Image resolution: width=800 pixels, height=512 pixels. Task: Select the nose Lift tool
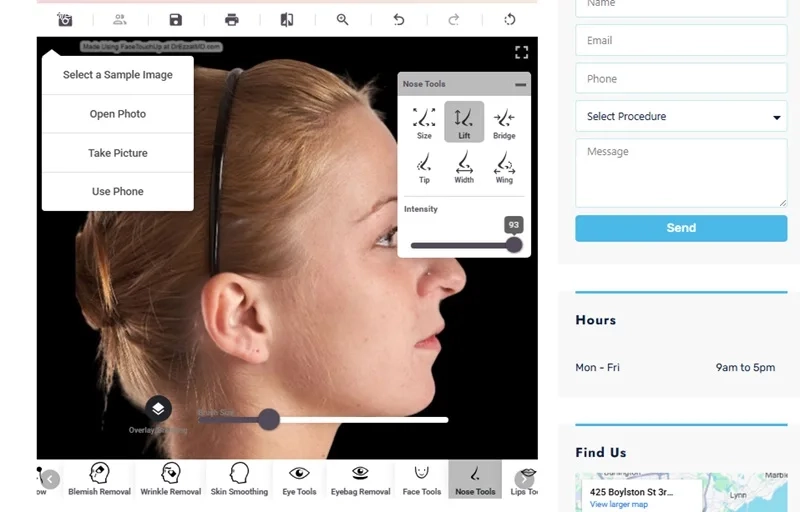click(464, 122)
